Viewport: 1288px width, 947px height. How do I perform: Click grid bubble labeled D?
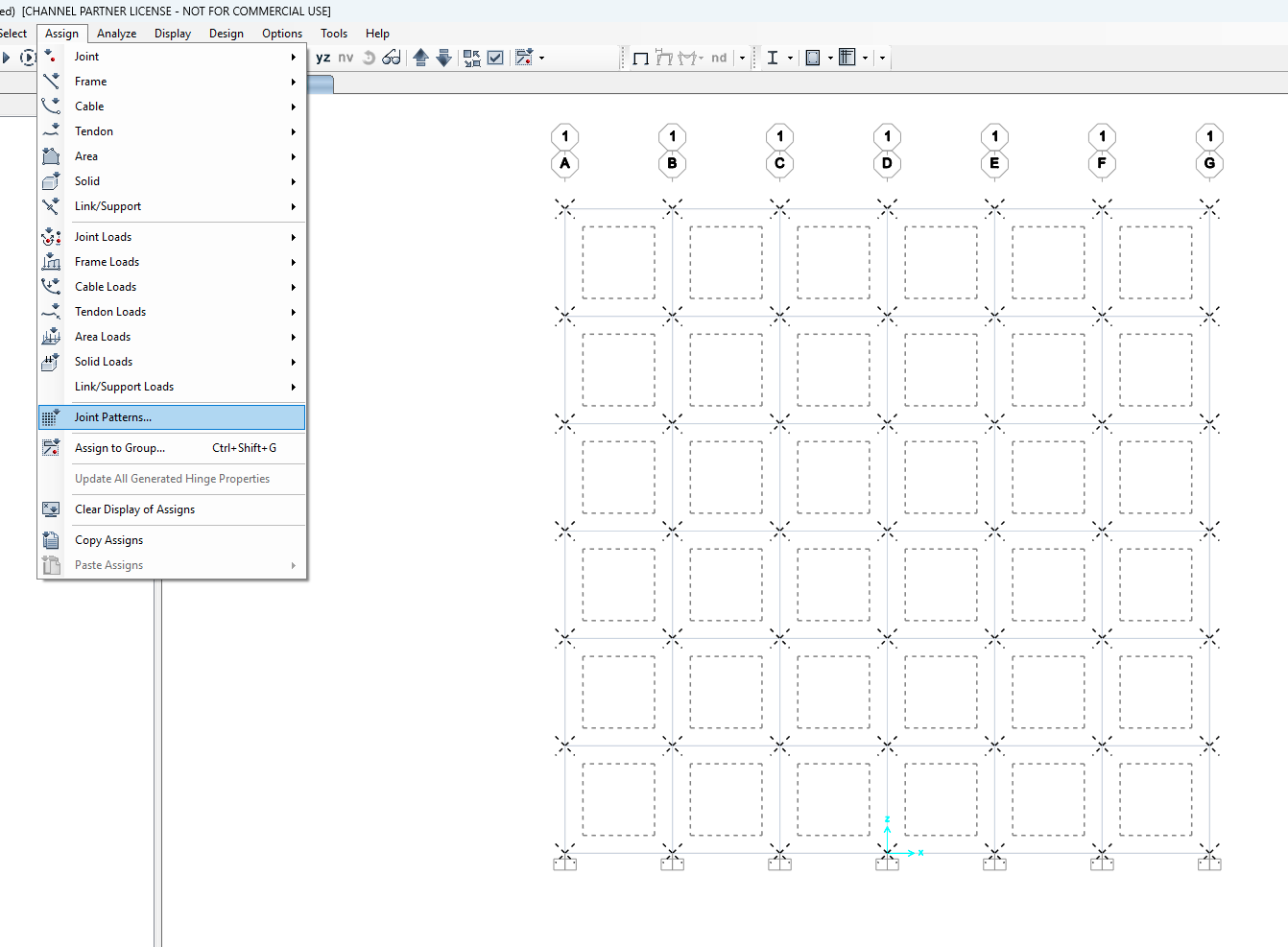click(887, 163)
